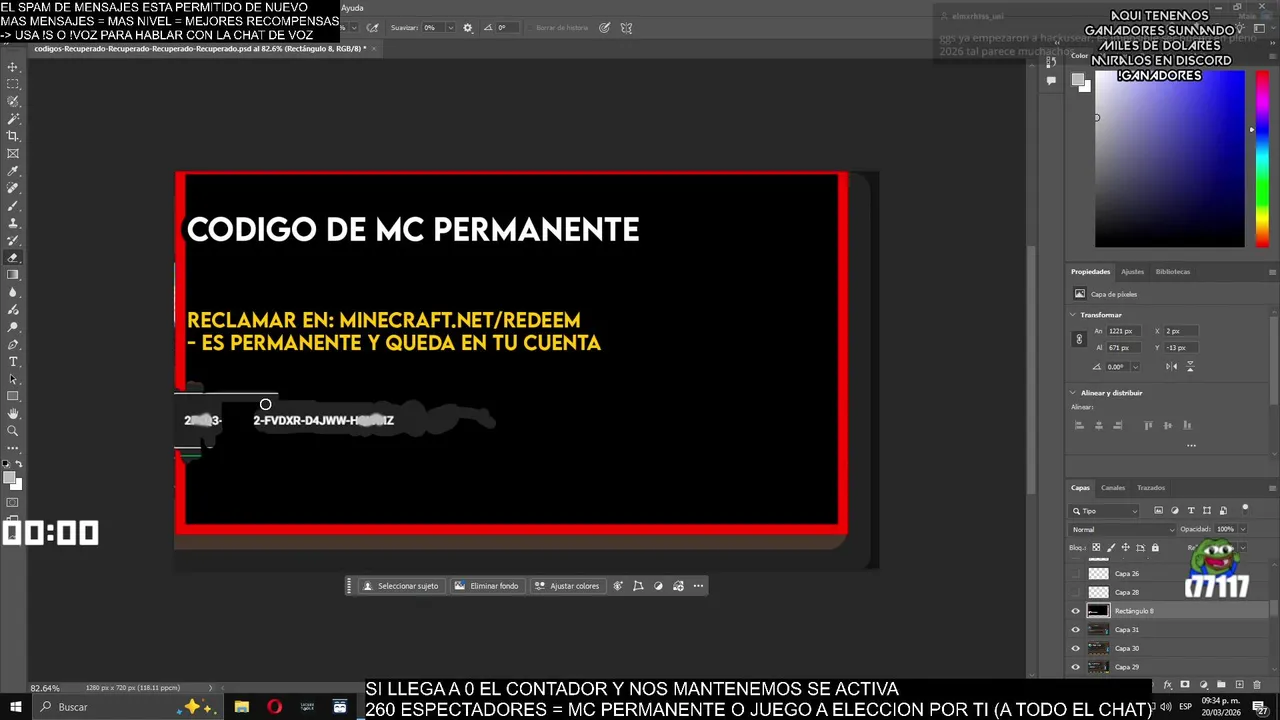1280x720 pixels.
Task: Open the Opacidad 100% dropdown arrow
Action: click(x=1242, y=529)
